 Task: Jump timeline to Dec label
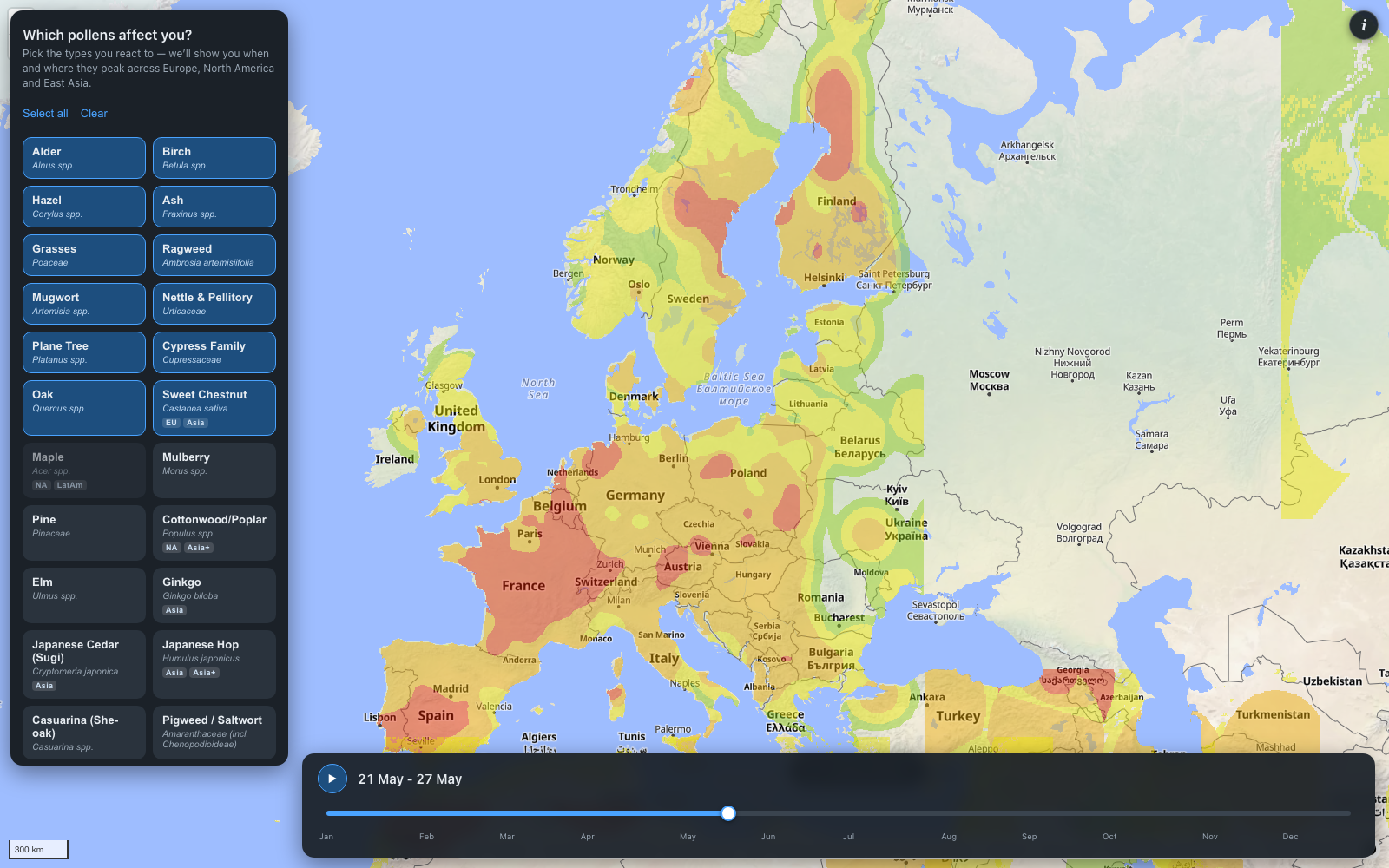(x=1290, y=837)
